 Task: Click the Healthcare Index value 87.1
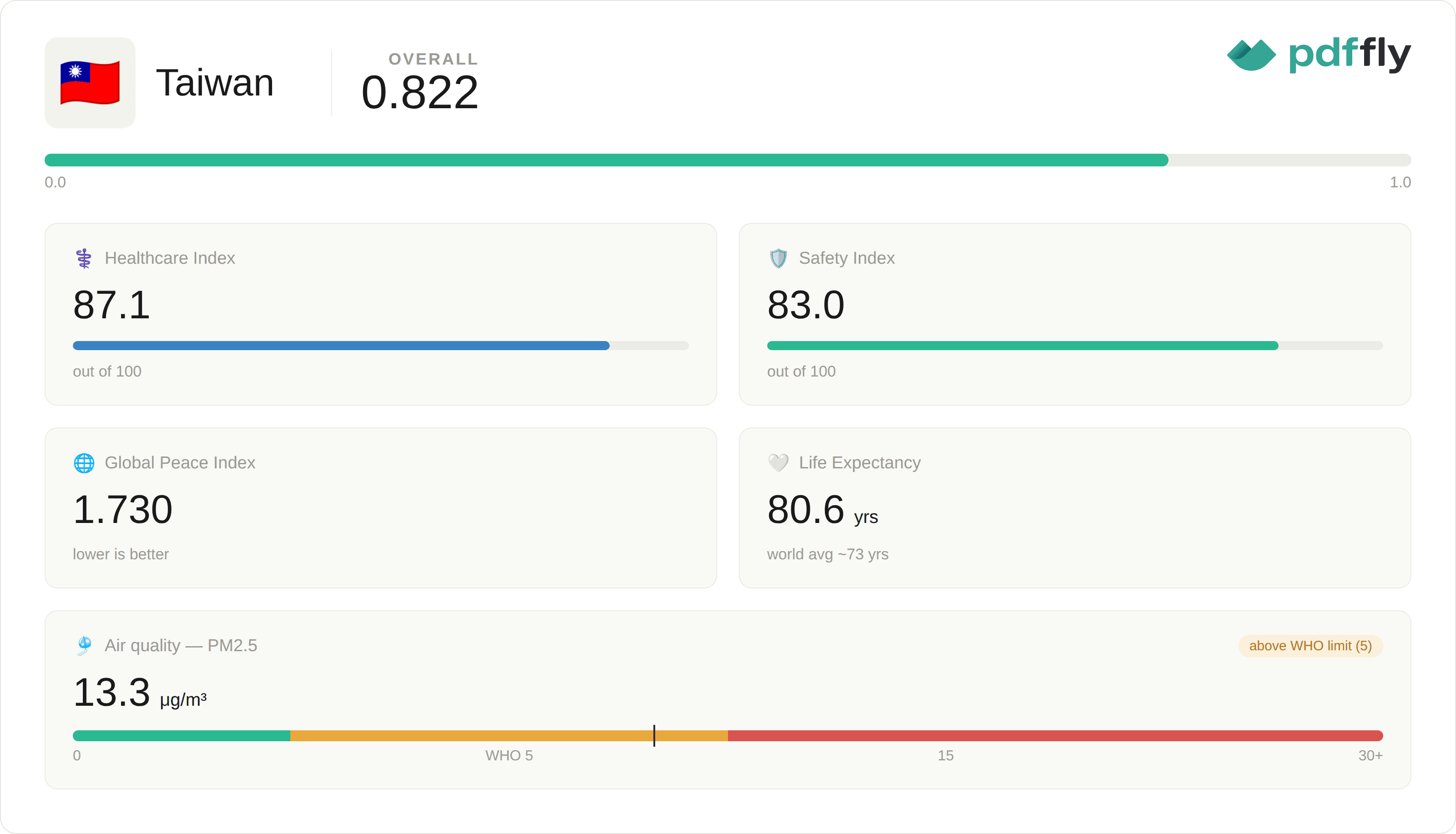112,305
